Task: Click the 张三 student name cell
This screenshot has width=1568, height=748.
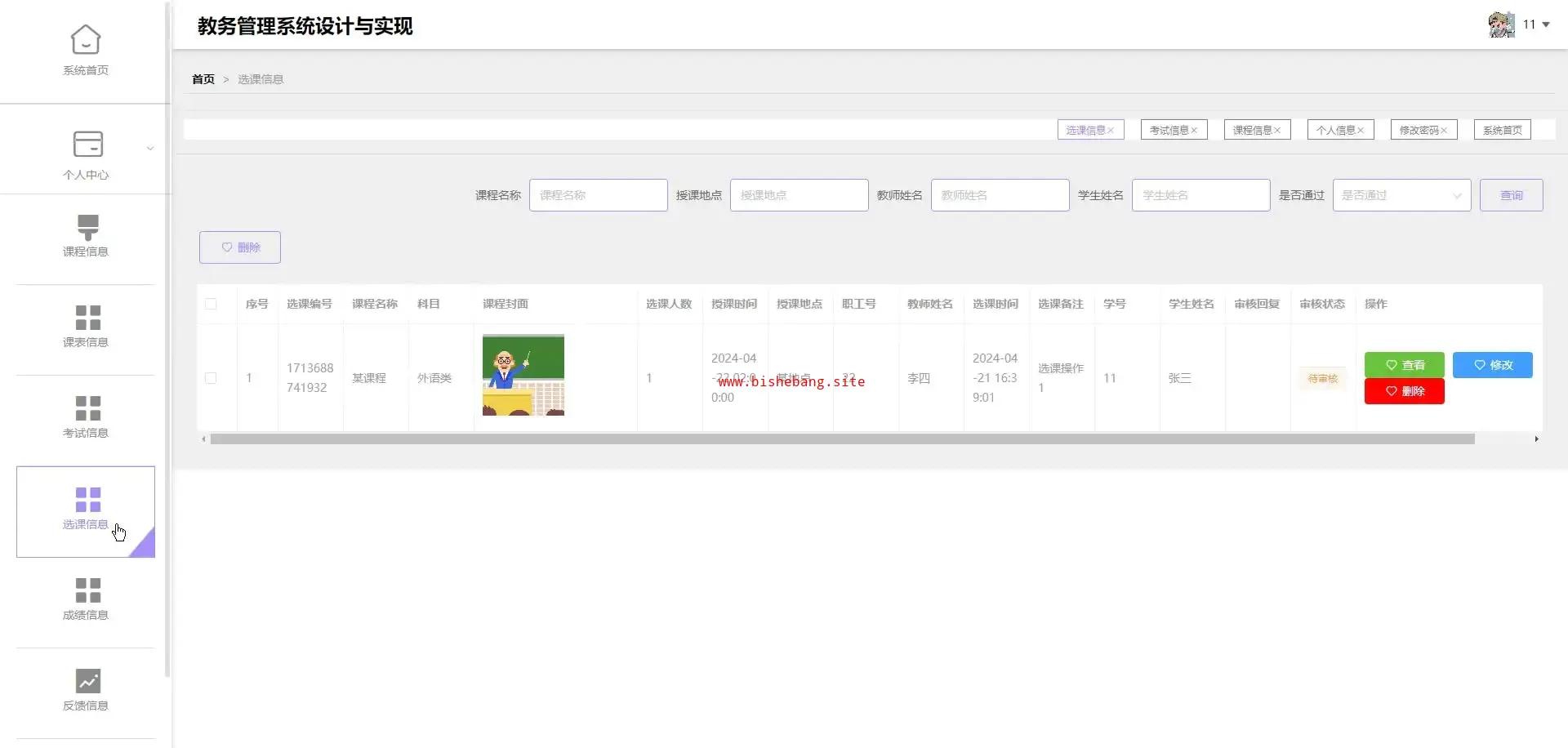Action: click(1180, 378)
